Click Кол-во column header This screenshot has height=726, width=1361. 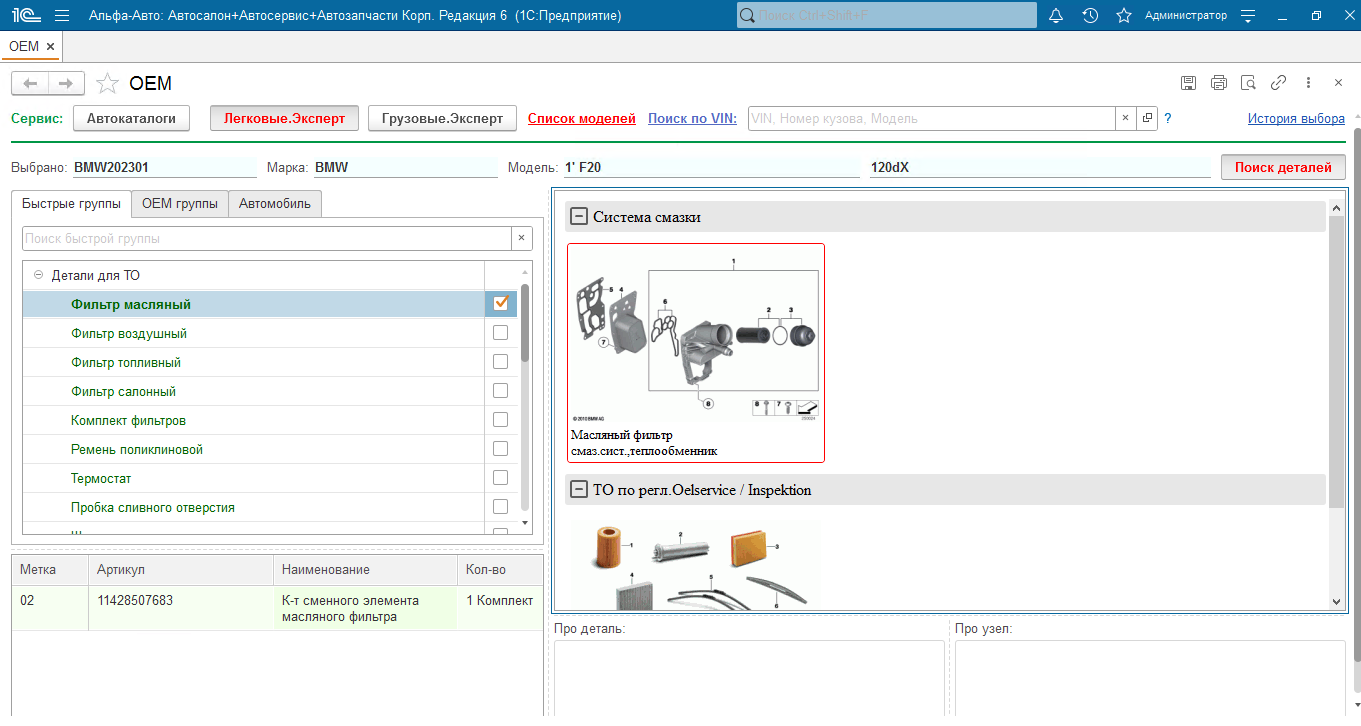pyautogui.click(x=500, y=570)
